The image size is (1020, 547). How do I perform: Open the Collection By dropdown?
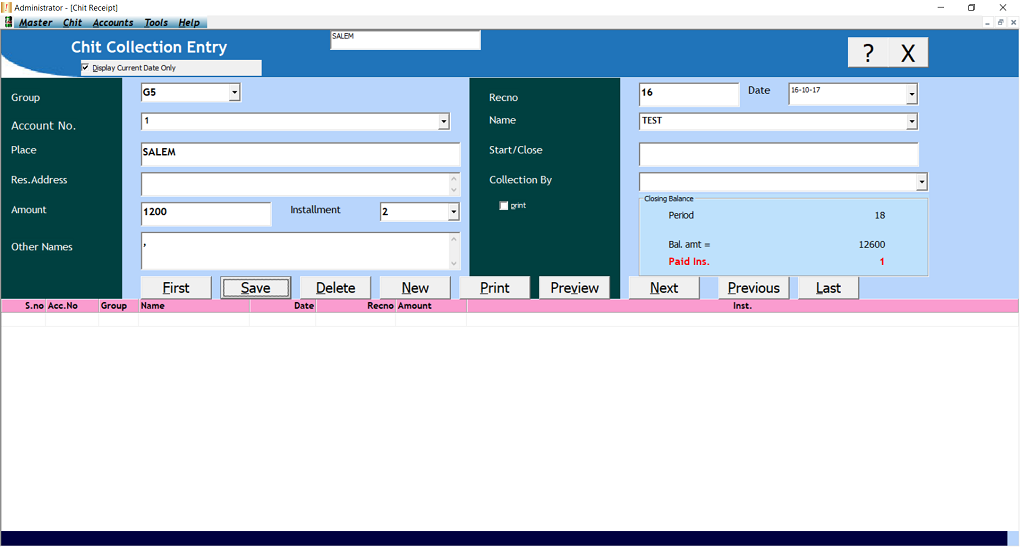(x=921, y=182)
